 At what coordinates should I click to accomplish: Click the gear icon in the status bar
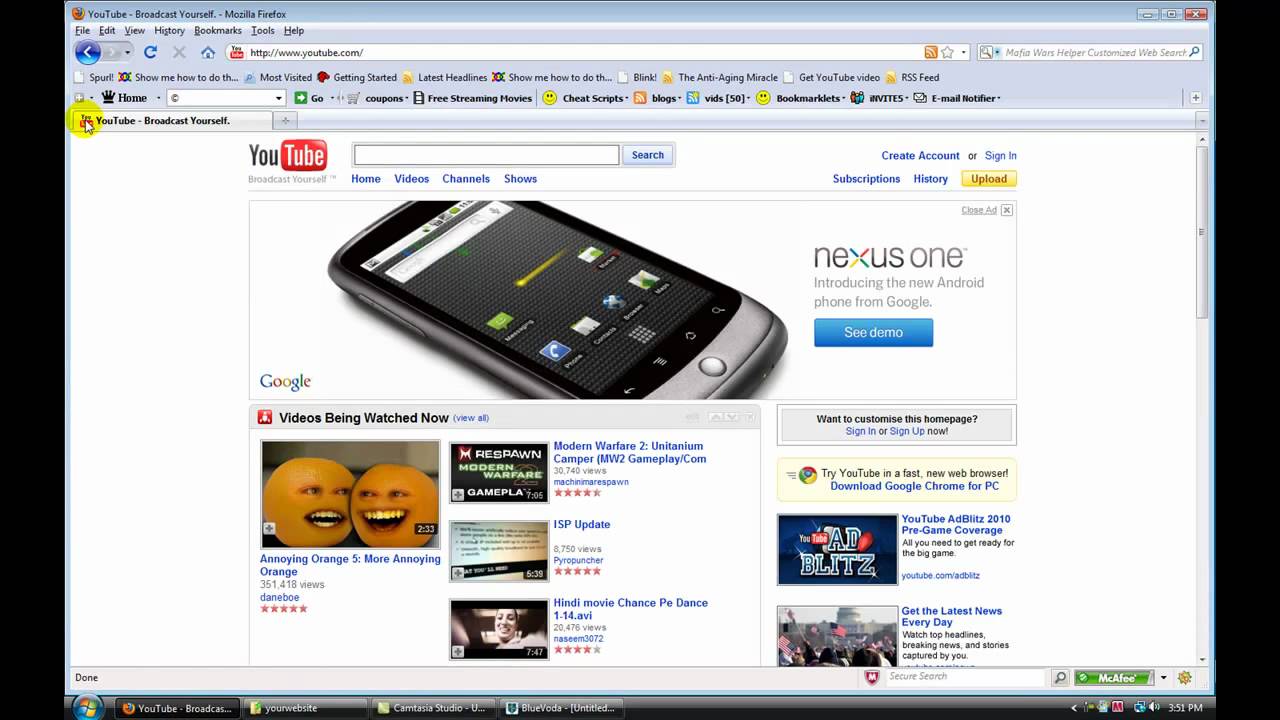[1185, 678]
